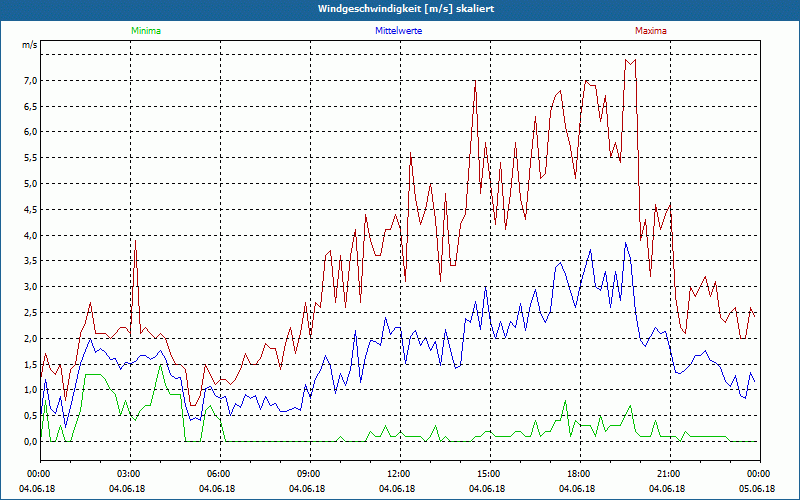Image resolution: width=800 pixels, height=500 pixels.
Task: Click the '03:00' time label
Action: click(x=130, y=474)
